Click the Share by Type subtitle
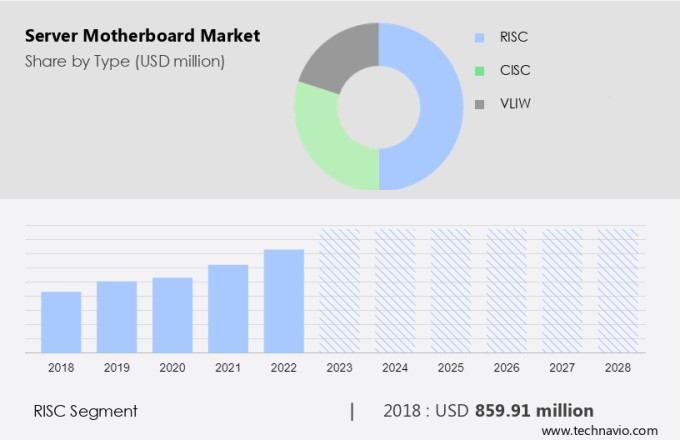Image resolution: width=680 pixels, height=440 pixels. (125, 61)
